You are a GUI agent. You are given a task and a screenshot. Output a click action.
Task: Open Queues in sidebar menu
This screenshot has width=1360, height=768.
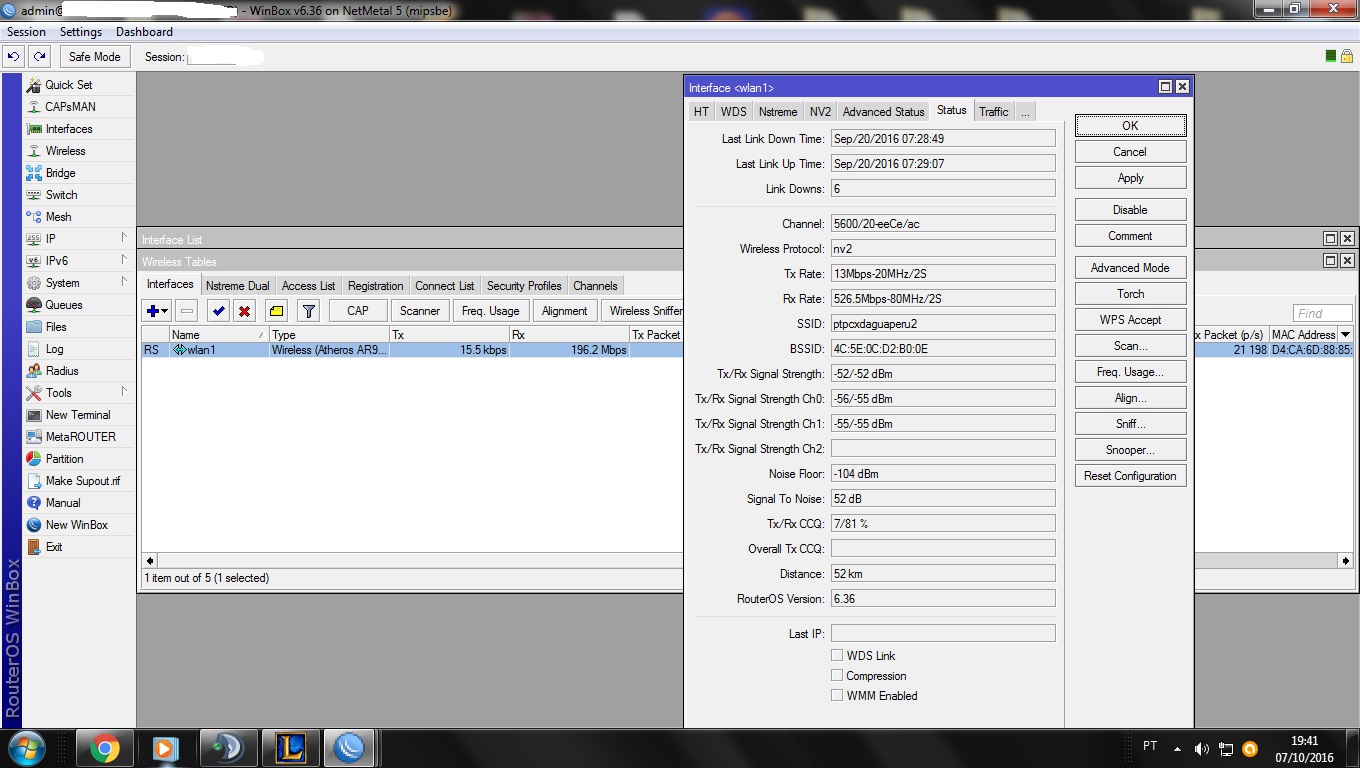(x=64, y=305)
